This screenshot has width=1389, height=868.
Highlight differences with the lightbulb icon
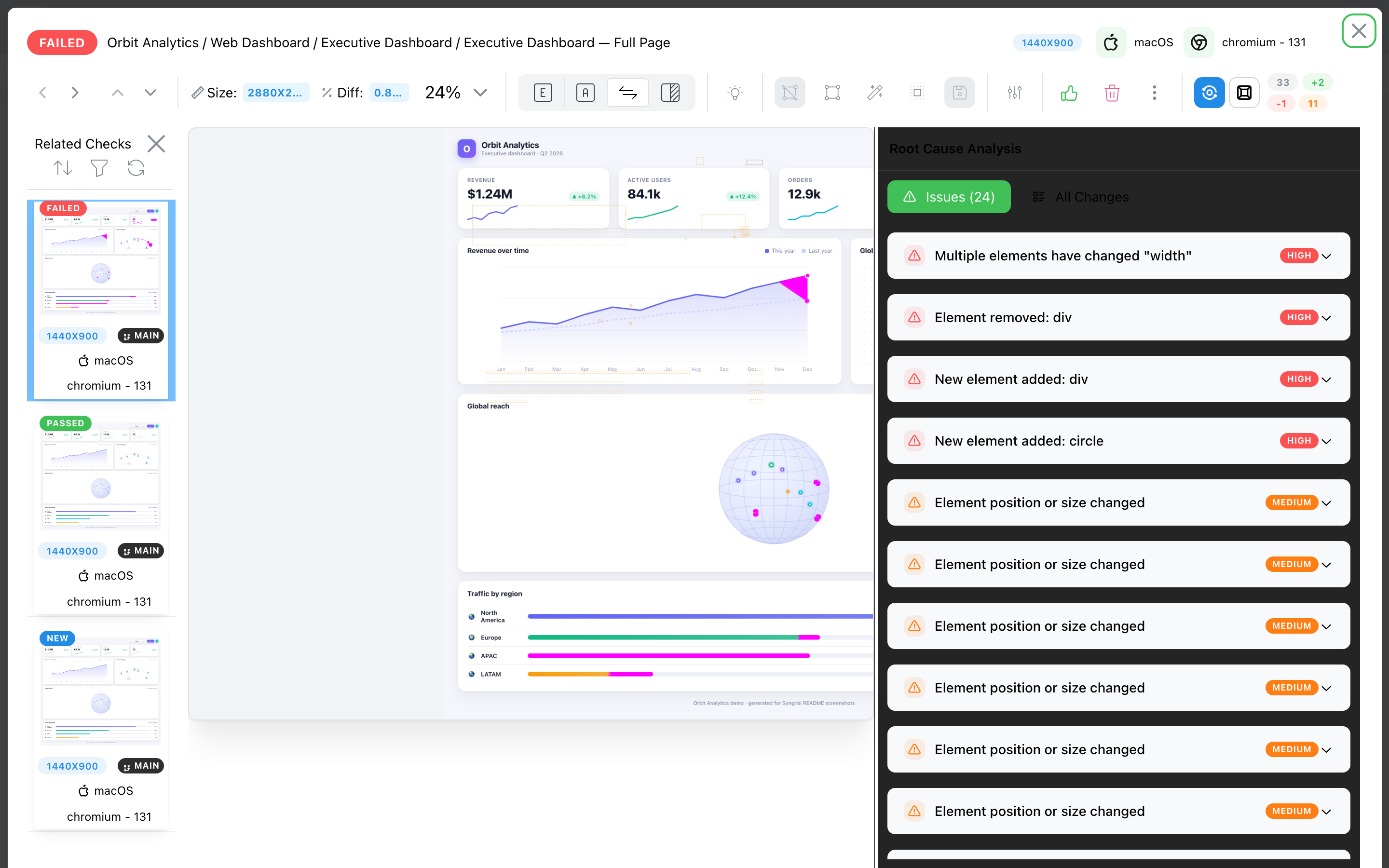[735, 93]
